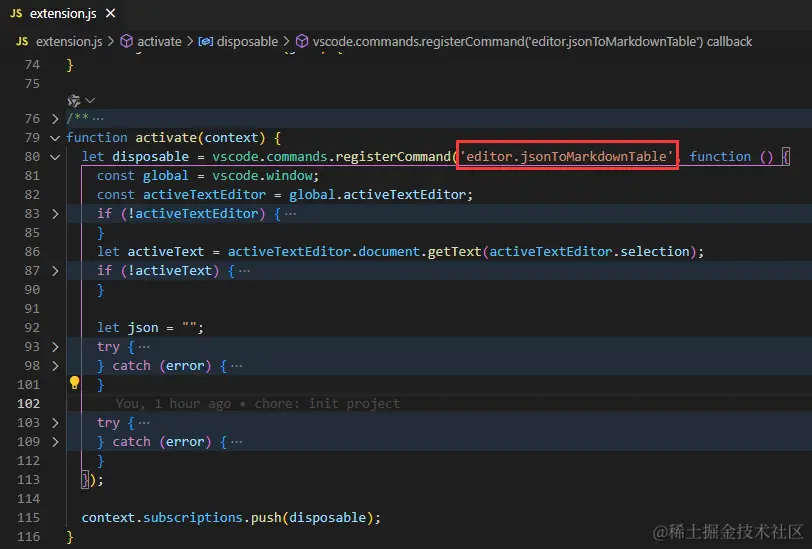
Task: Select the extension.js editor tab
Action: 63,13
